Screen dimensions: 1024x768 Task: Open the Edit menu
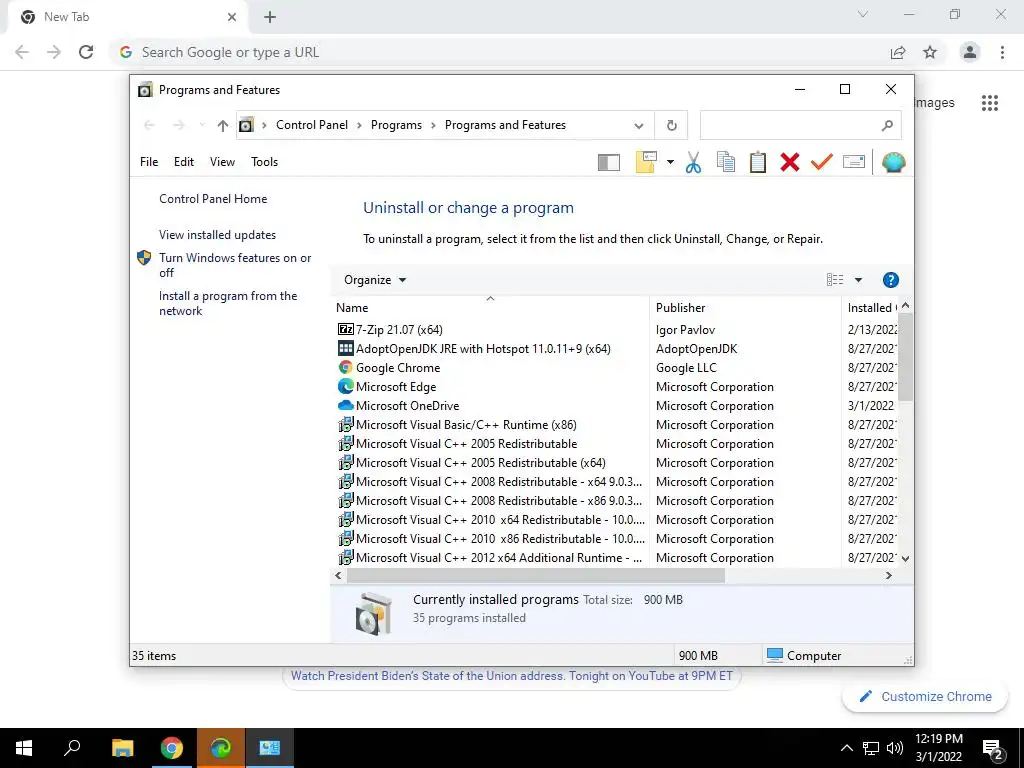184,162
